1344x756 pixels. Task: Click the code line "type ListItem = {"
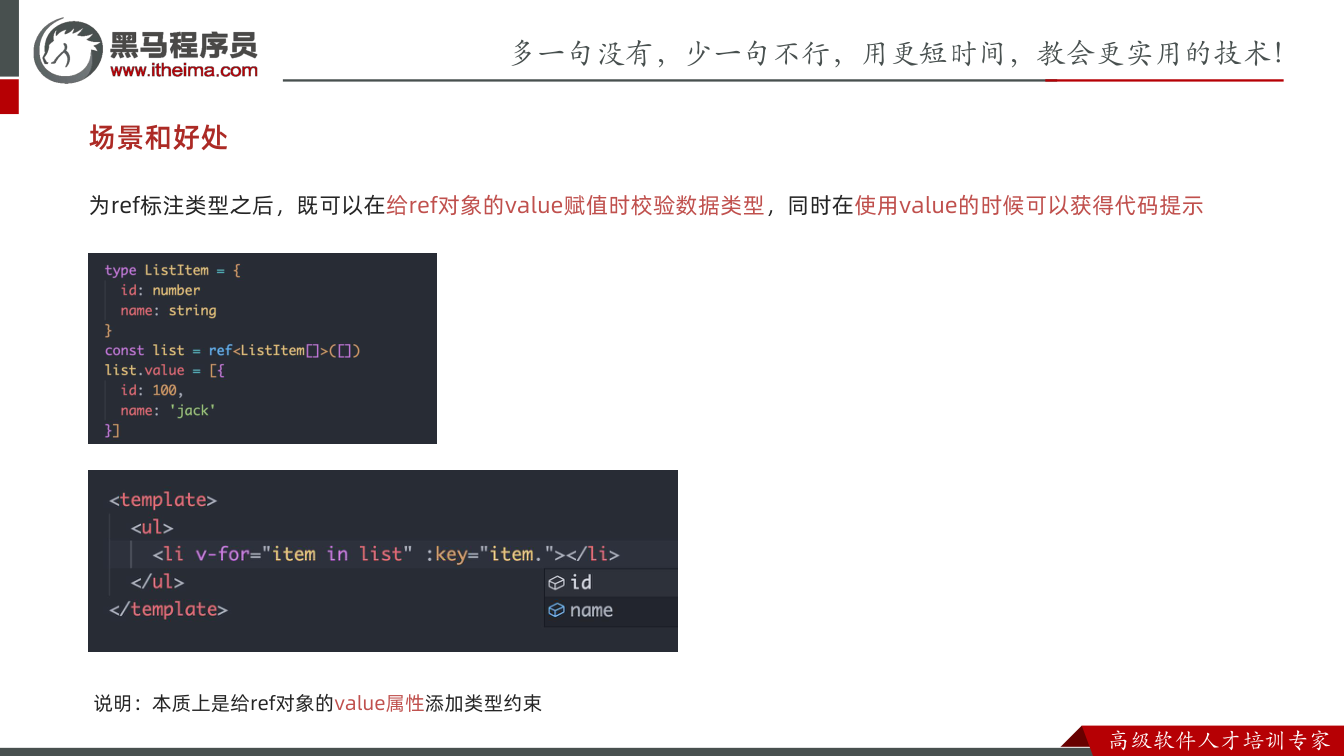(x=172, y=270)
